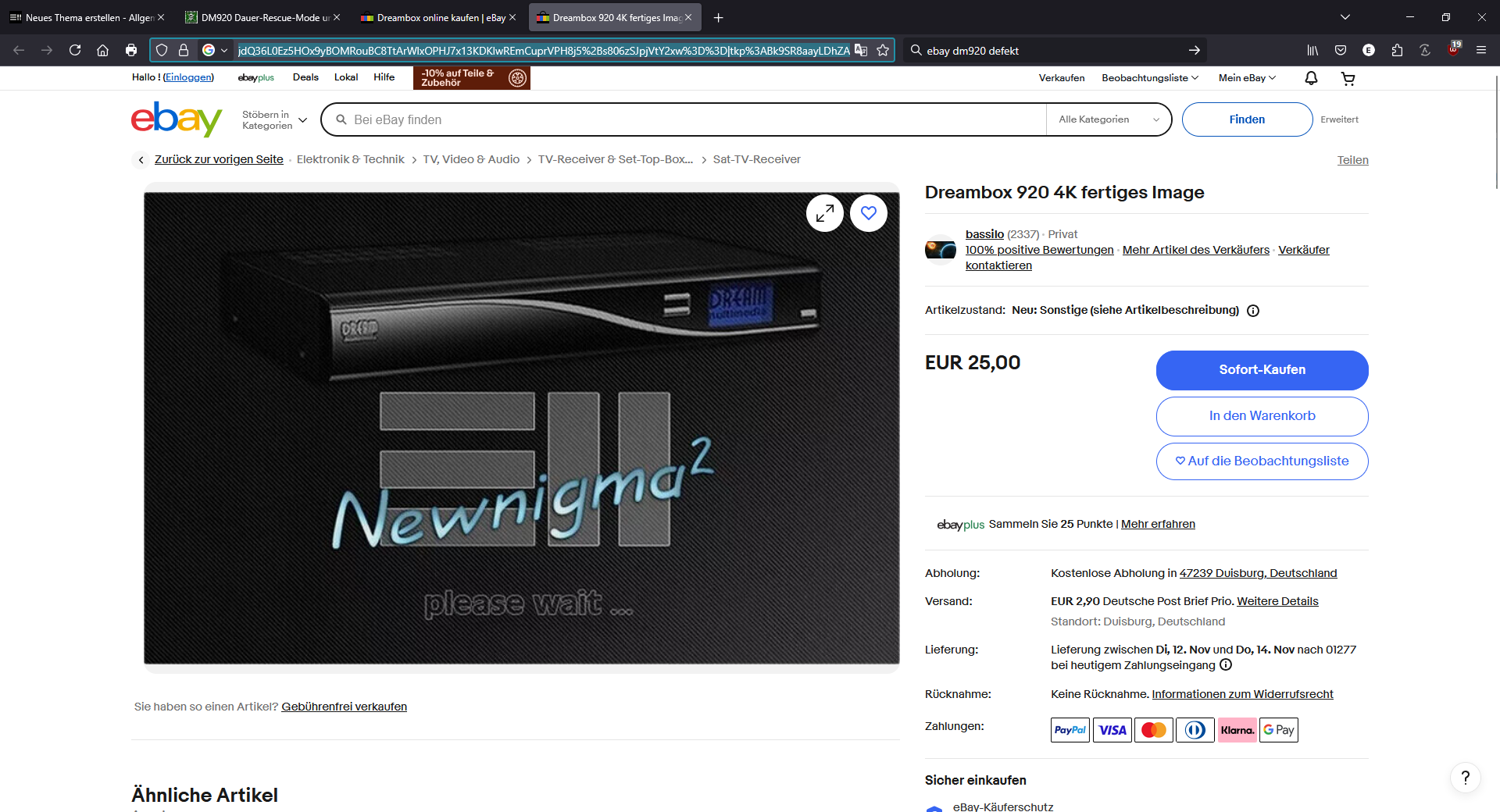This screenshot has height=812, width=1500.
Task: Open the eBay notifications bell
Action: 1312,78
